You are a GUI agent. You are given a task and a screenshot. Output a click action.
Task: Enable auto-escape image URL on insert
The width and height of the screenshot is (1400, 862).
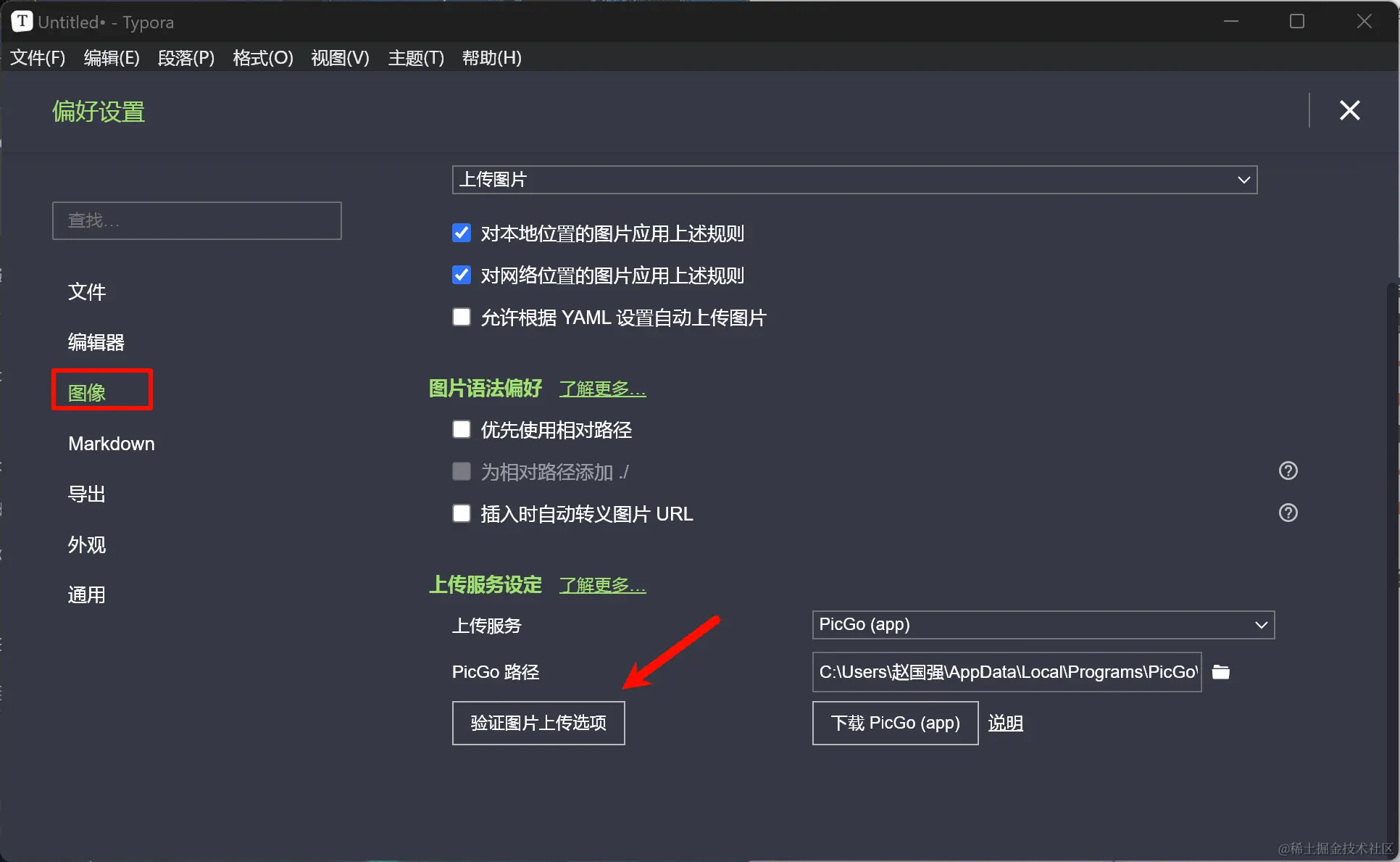coord(462,513)
